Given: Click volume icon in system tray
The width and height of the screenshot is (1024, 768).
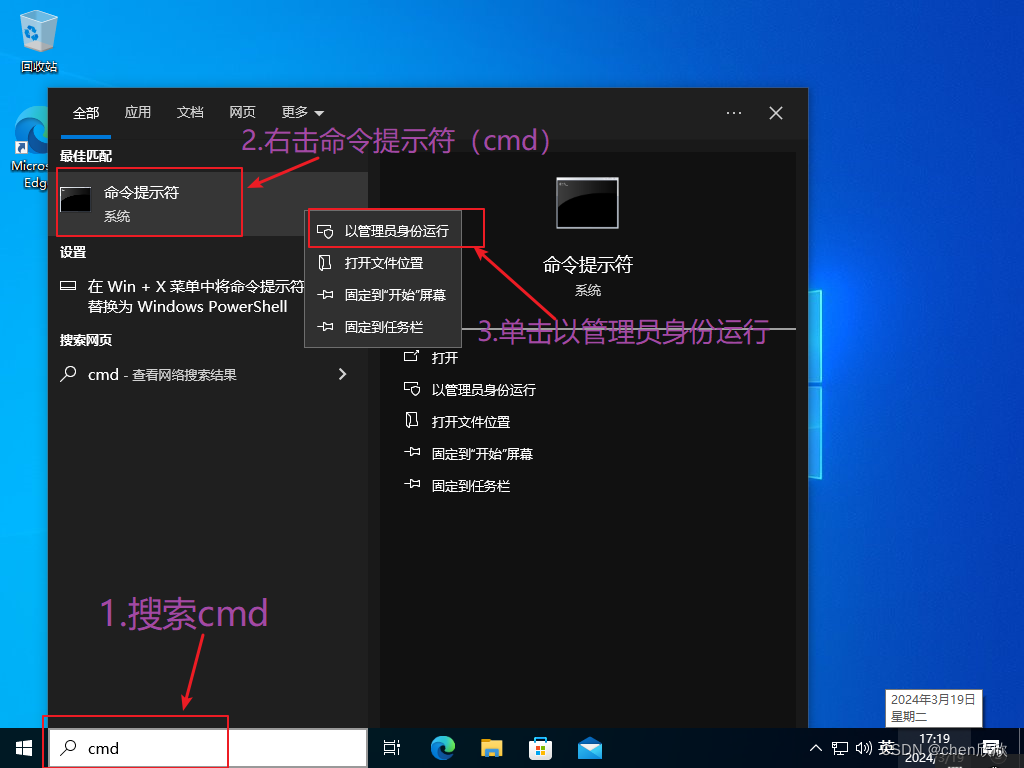Looking at the screenshot, I should point(864,748).
